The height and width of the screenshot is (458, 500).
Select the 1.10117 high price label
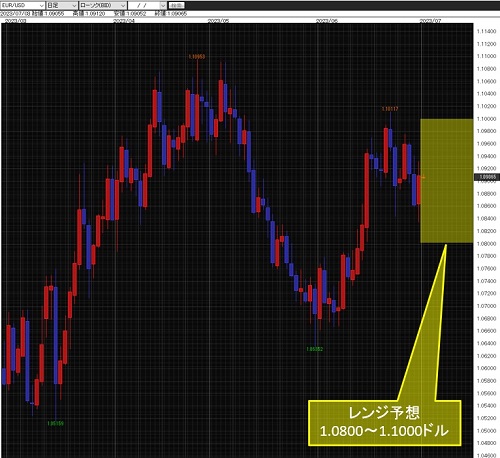click(x=390, y=109)
